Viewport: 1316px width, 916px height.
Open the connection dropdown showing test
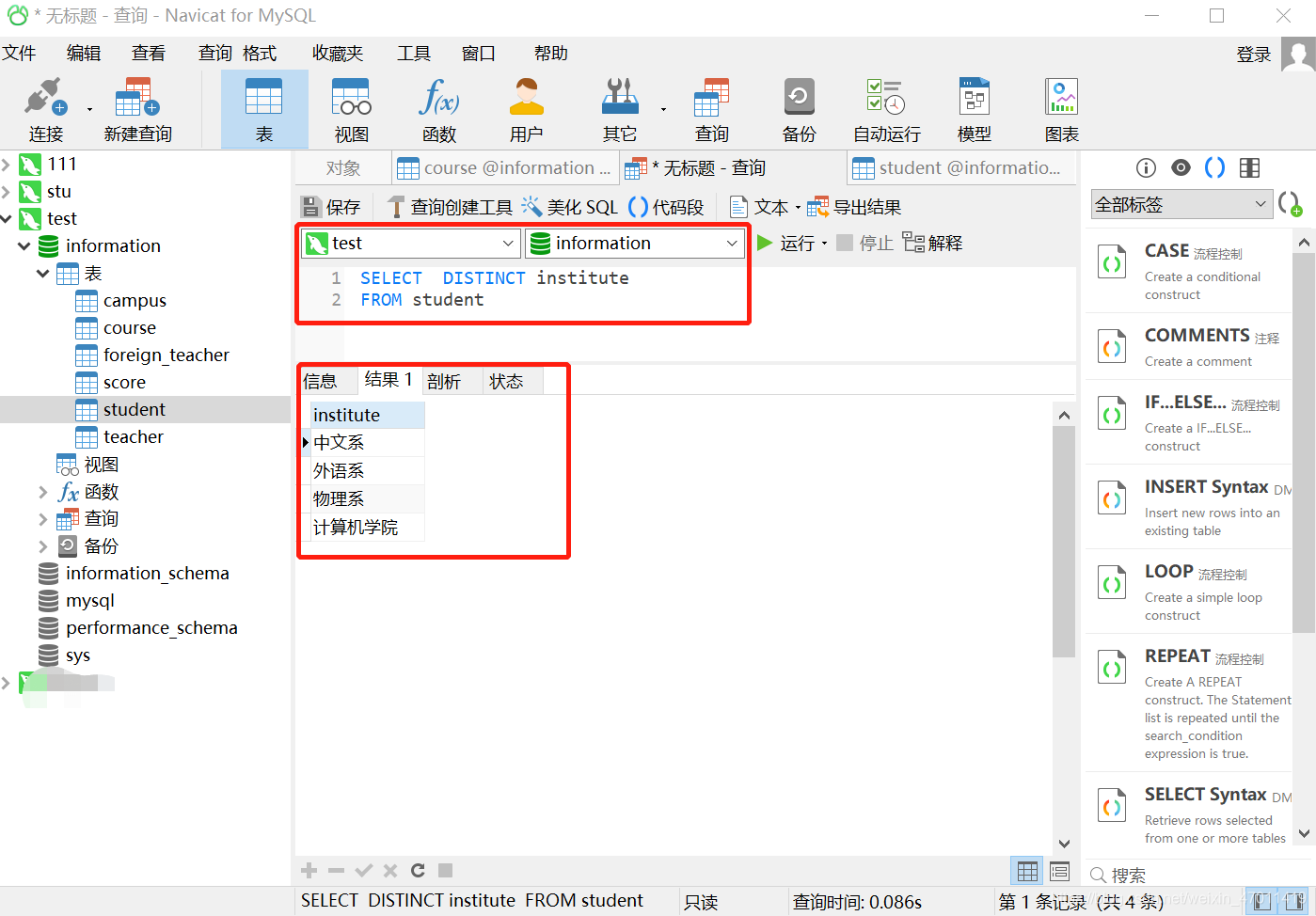point(411,244)
